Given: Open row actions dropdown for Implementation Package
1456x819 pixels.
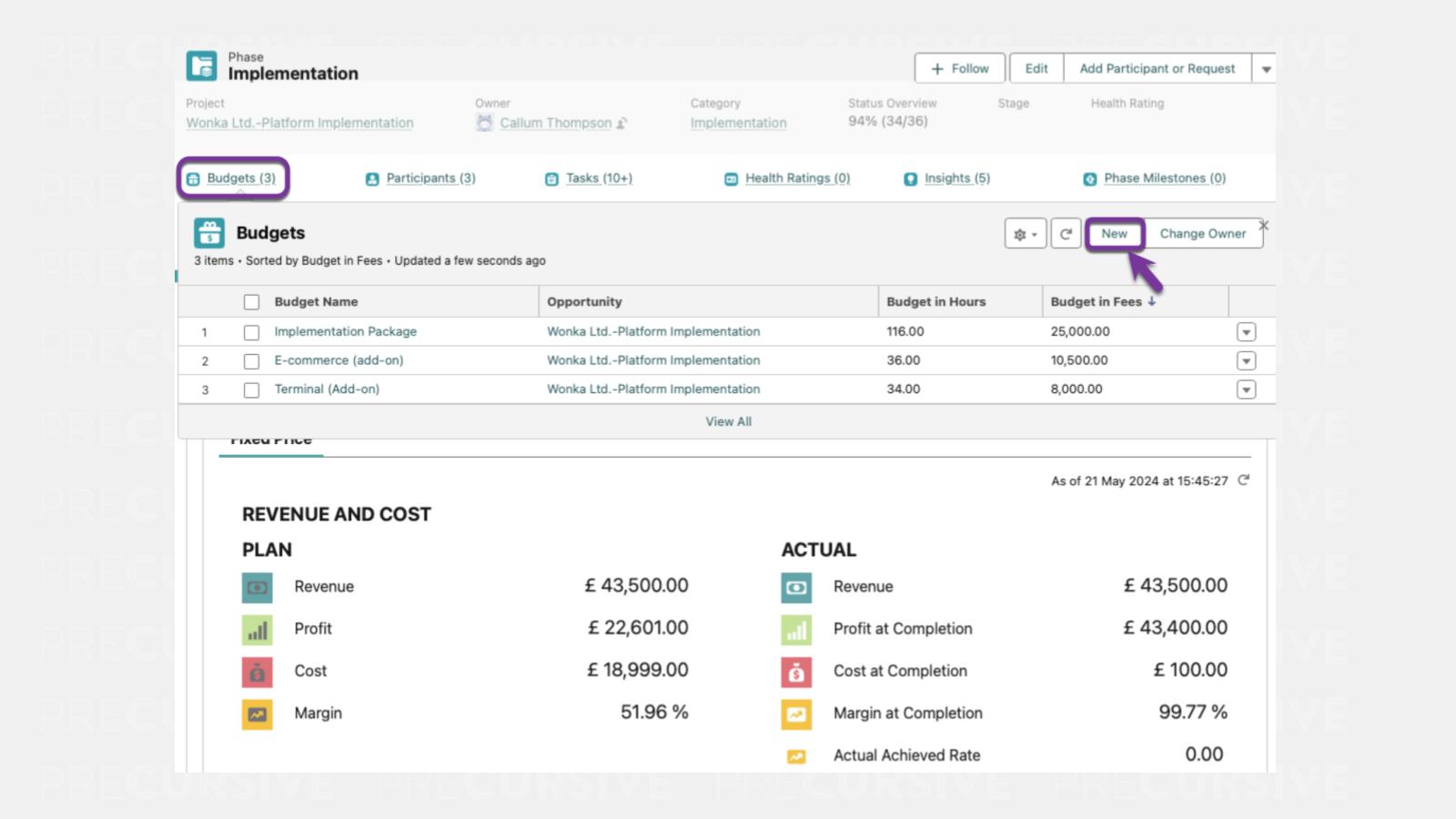Looking at the screenshot, I should coord(1246,332).
